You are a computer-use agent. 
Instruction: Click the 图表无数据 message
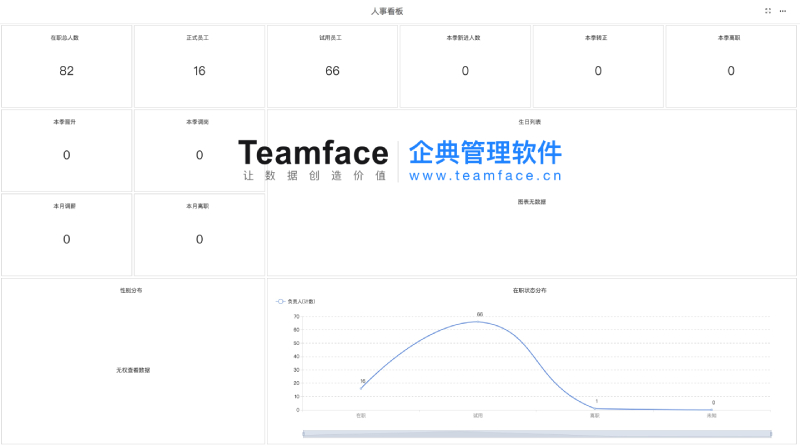pyautogui.click(x=532, y=202)
